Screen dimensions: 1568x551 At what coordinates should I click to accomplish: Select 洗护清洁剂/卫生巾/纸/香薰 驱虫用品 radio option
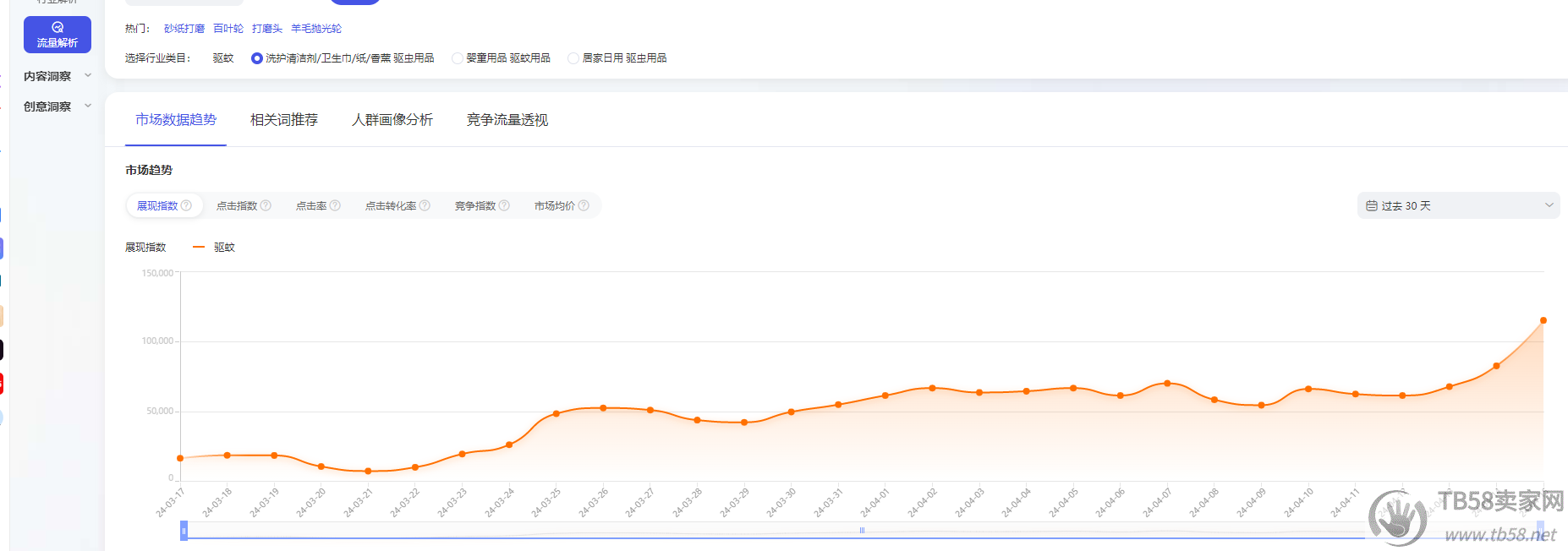pos(257,58)
